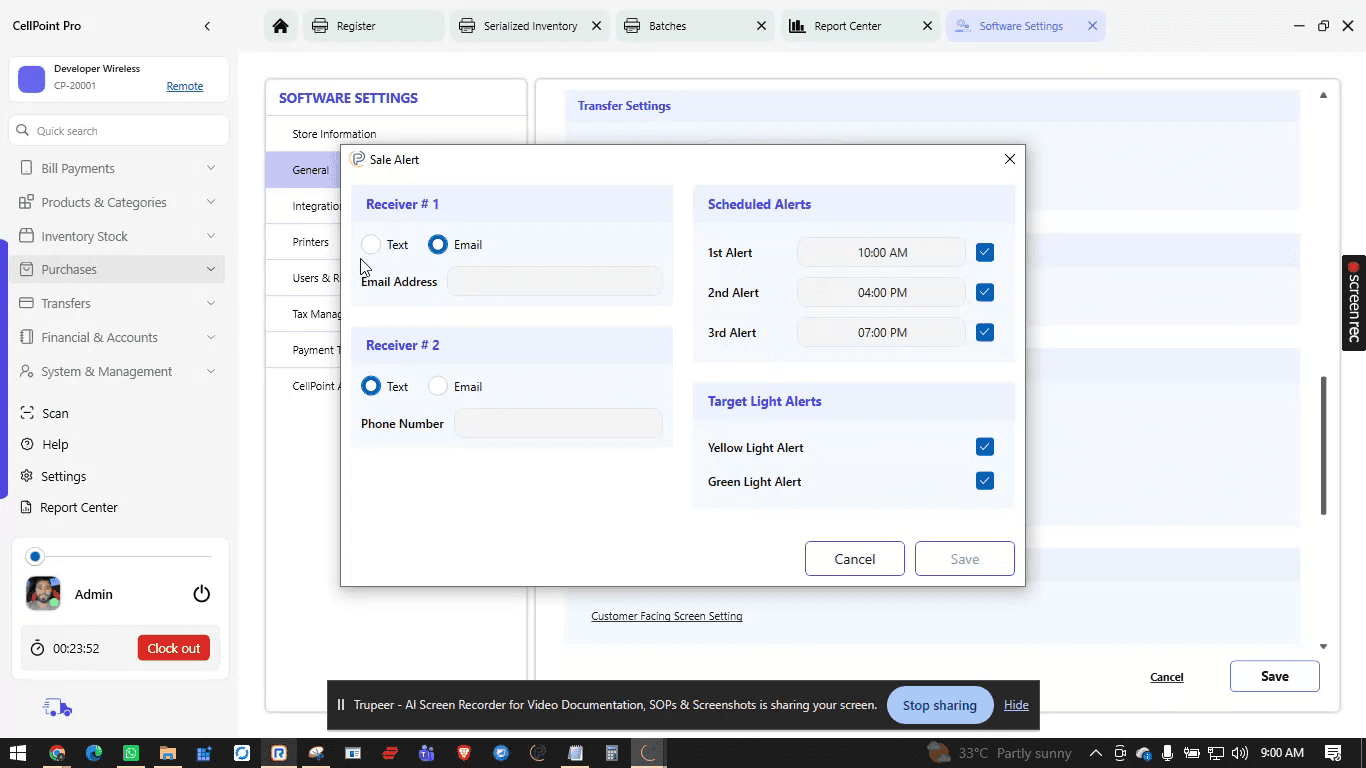Open Chrome from the Windows taskbar
This screenshot has height=768, width=1366.
(x=57, y=753)
